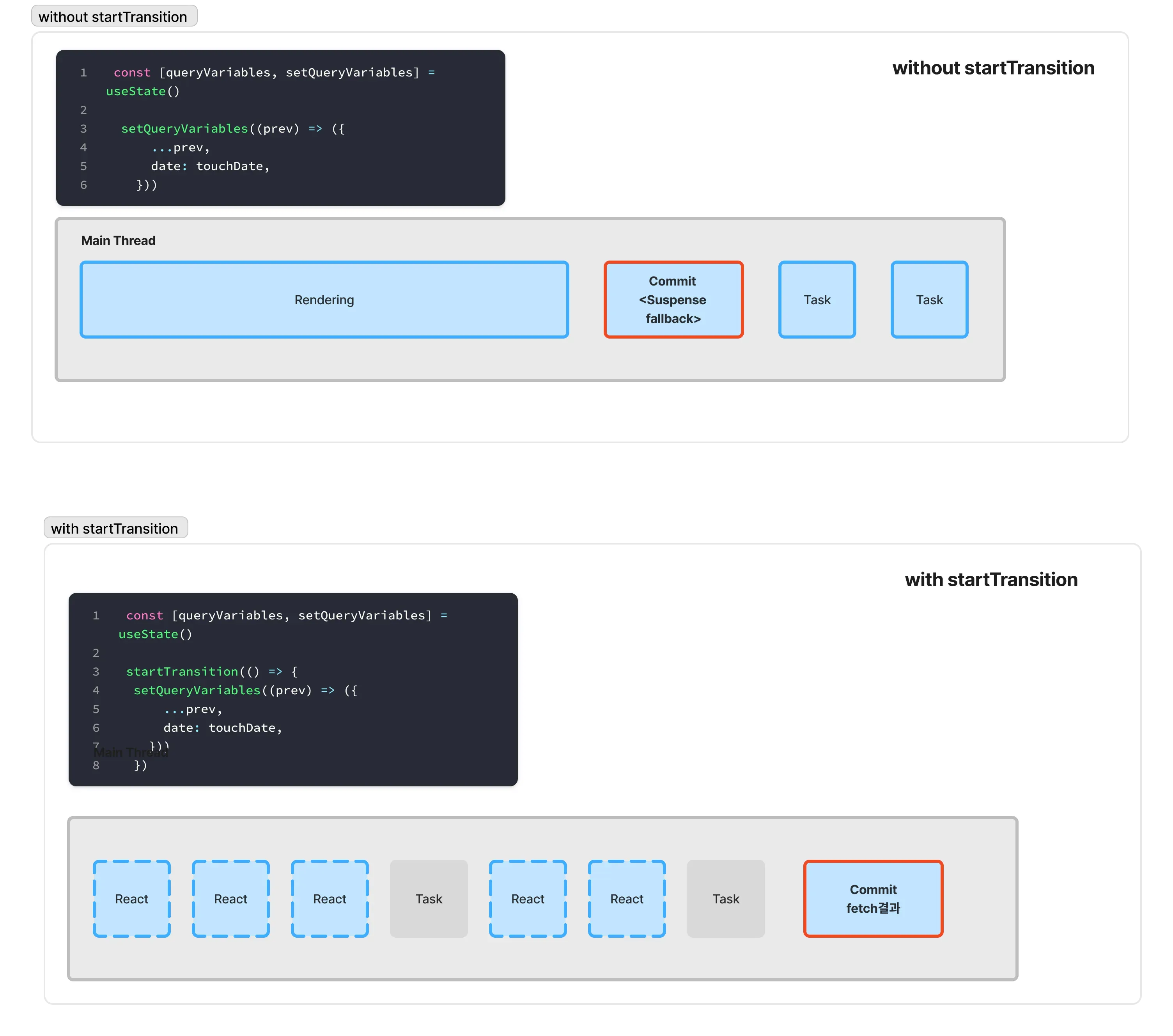Click the gray Task box between React boxes
Image resolution: width=1173 pixels, height=1036 pixels.
coord(429,898)
